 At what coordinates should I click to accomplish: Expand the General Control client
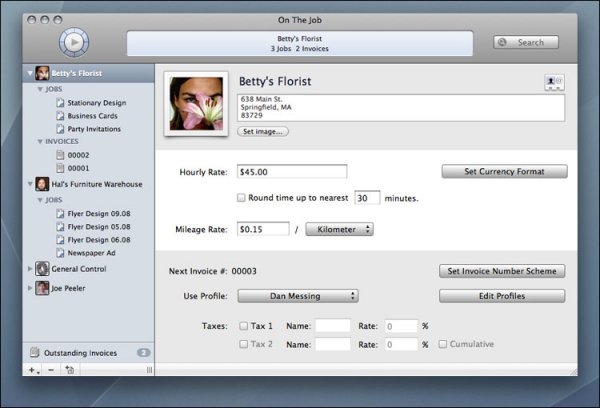click(30, 269)
